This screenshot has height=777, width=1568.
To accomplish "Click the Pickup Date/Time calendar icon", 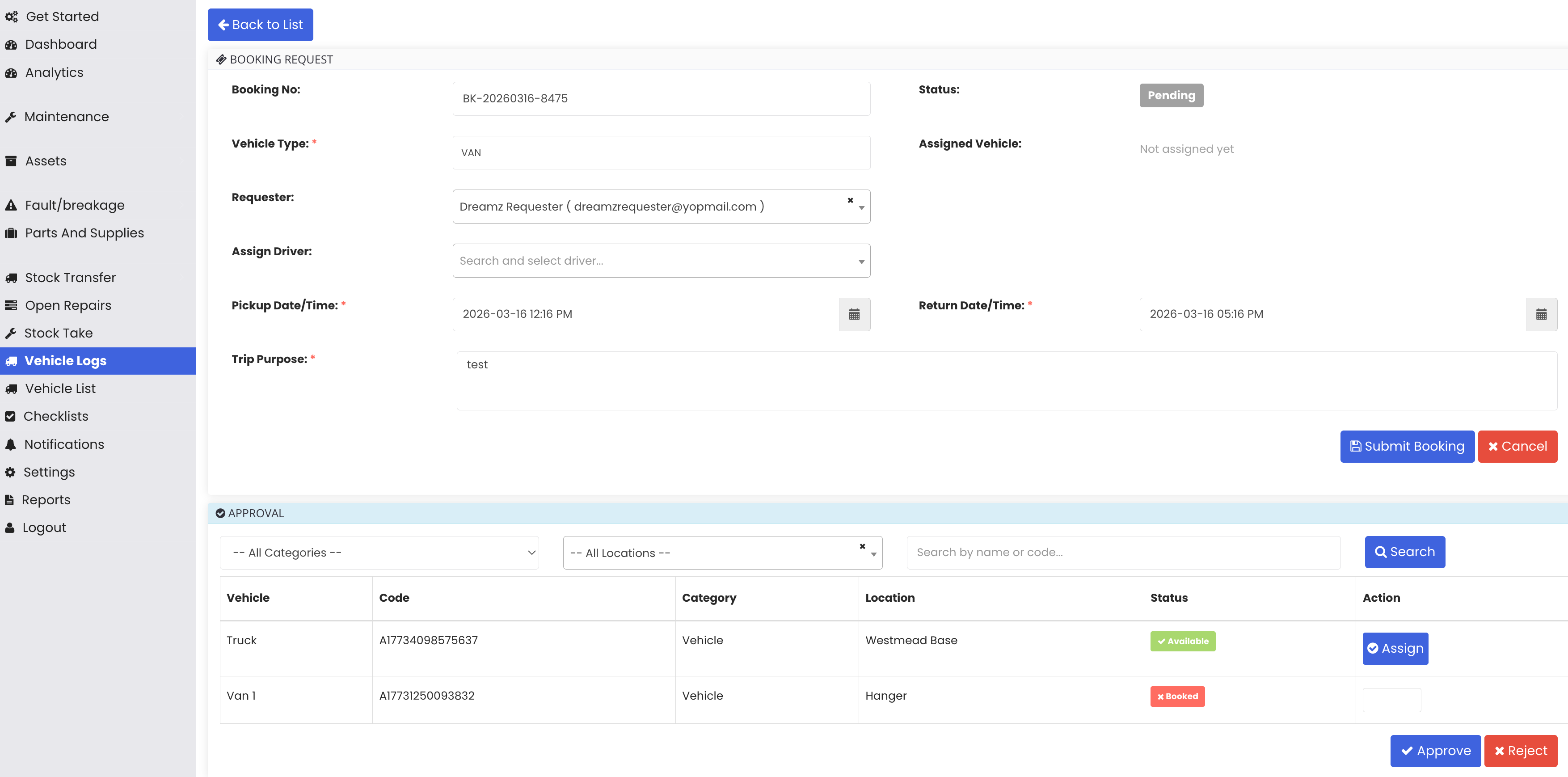I will point(854,314).
